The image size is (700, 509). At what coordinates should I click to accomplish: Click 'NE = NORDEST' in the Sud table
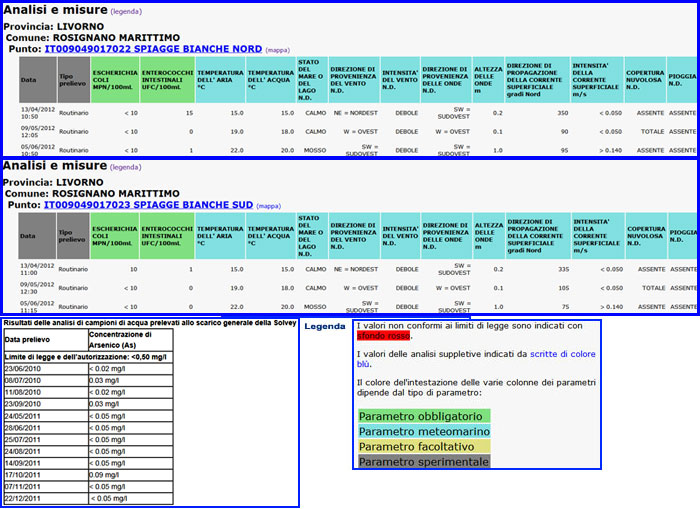(x=356, y=269)
